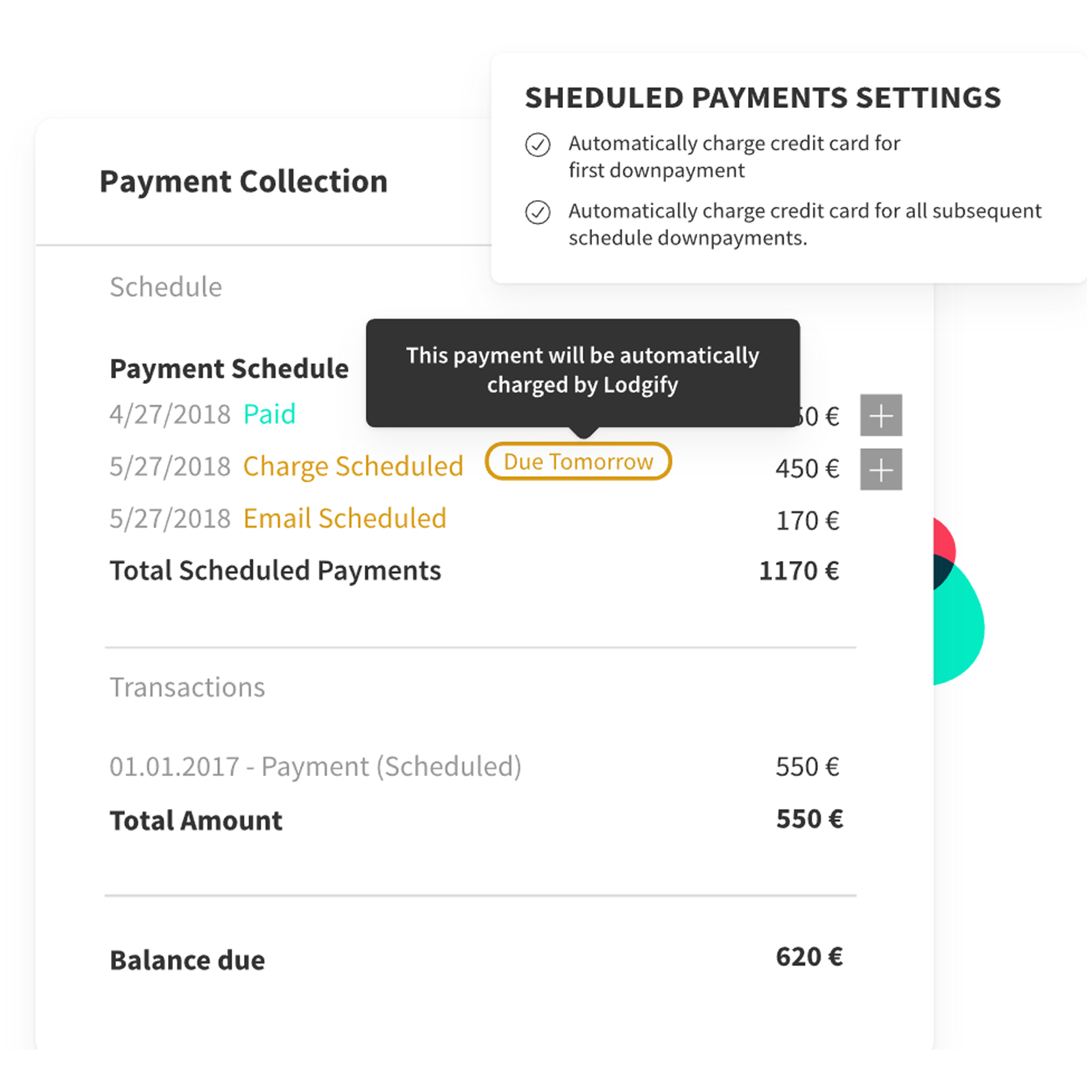Click the Balance due 620 € amount
The image size is (1092, 1092).
tap(809, 957)
